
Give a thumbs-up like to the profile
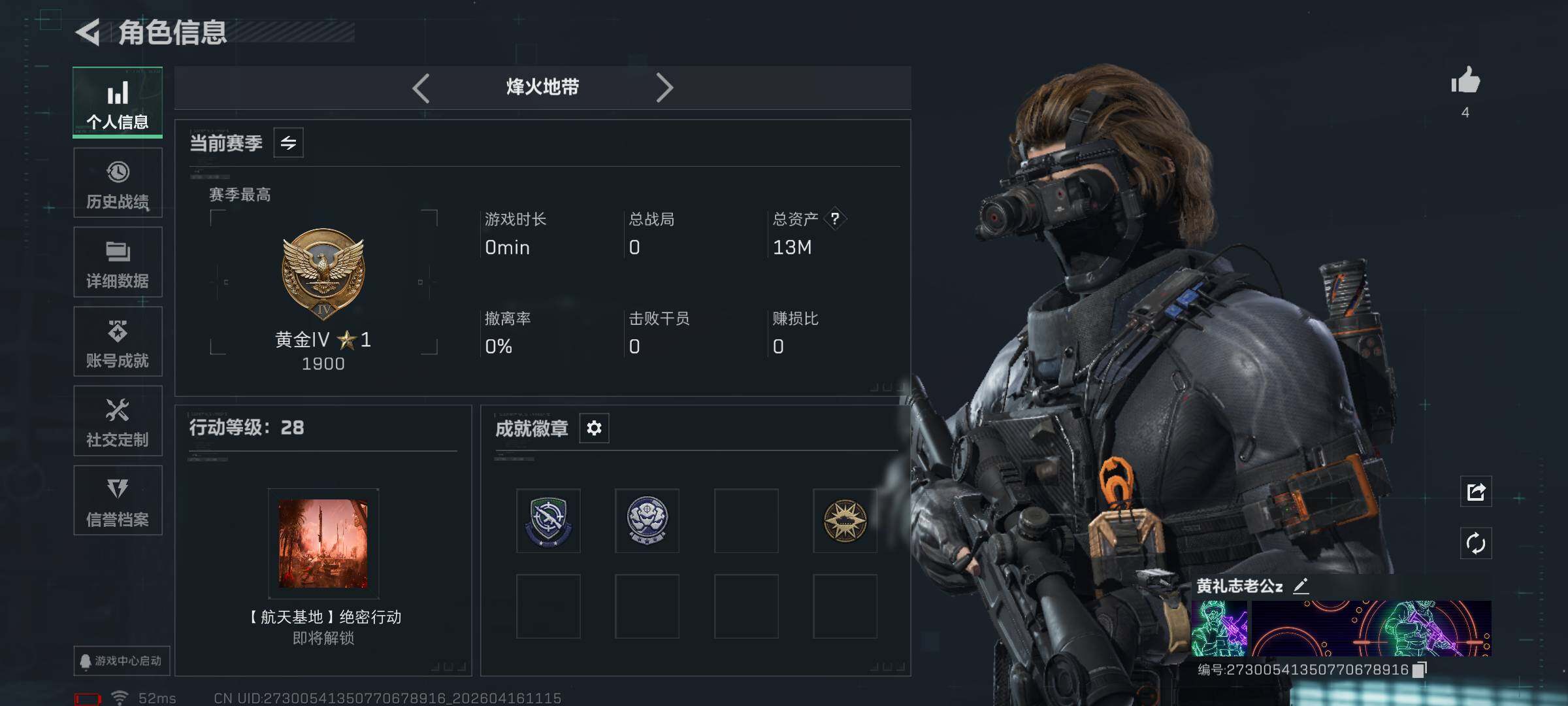(1465, 81)
